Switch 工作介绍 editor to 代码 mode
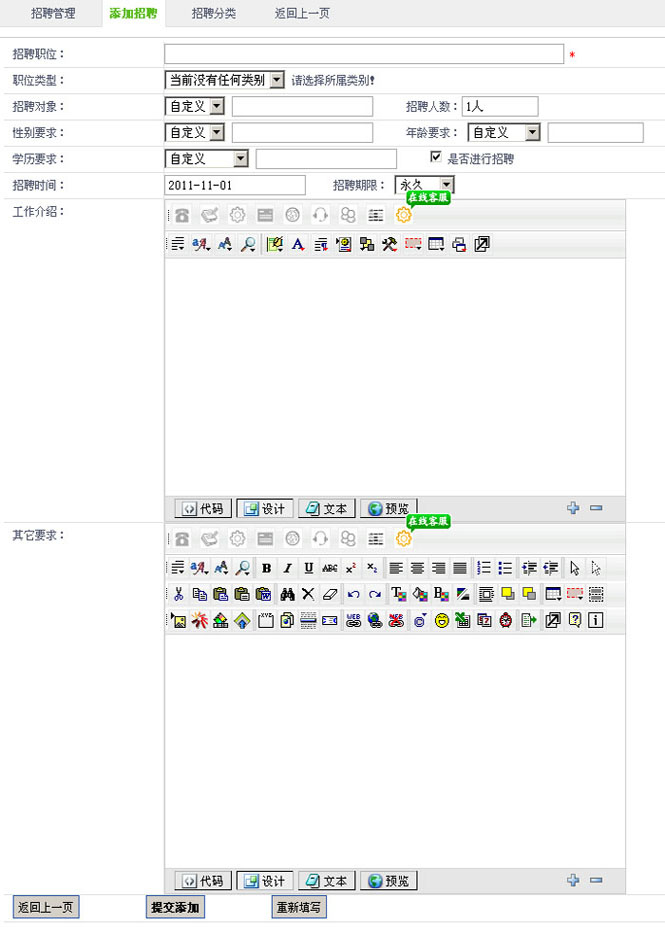 pos(200,508)
